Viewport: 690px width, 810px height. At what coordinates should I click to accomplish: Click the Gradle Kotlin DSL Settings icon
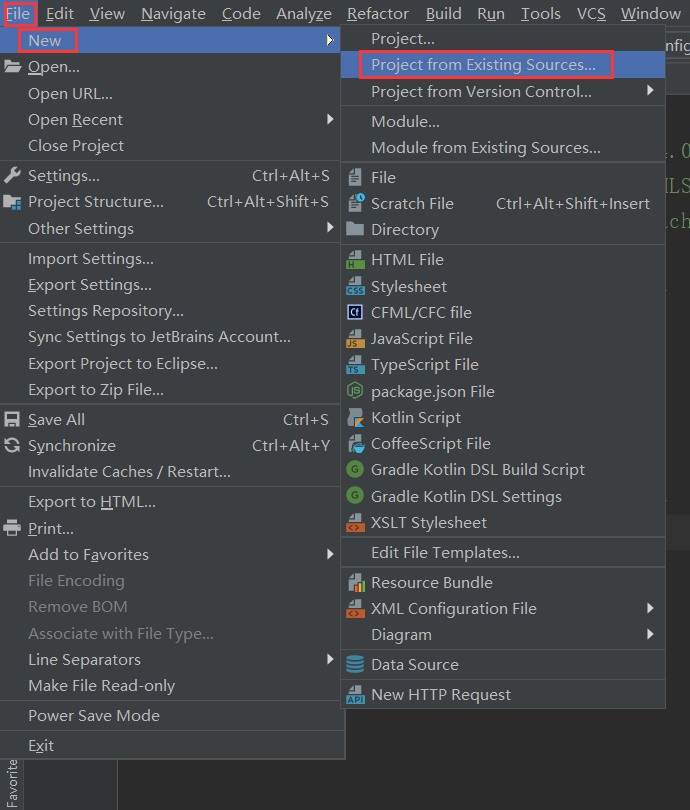(x=355, y=496)
